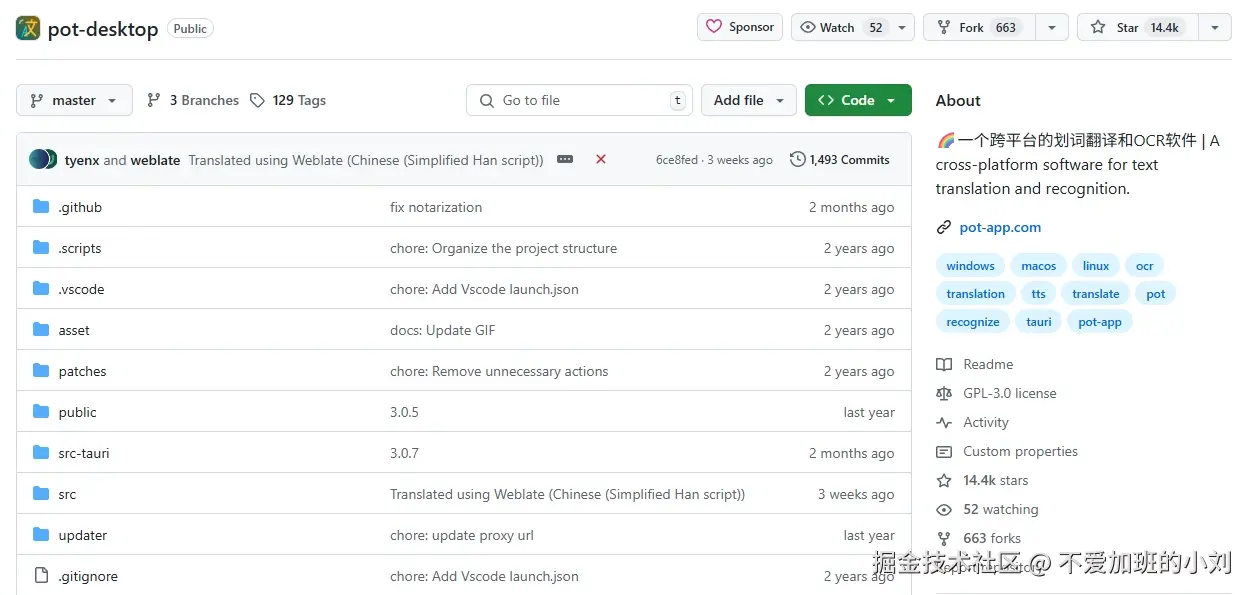Screen dimensions: 1251x595
Task: Expand commit message ellipsis button
Action: (x=565, y=159)
